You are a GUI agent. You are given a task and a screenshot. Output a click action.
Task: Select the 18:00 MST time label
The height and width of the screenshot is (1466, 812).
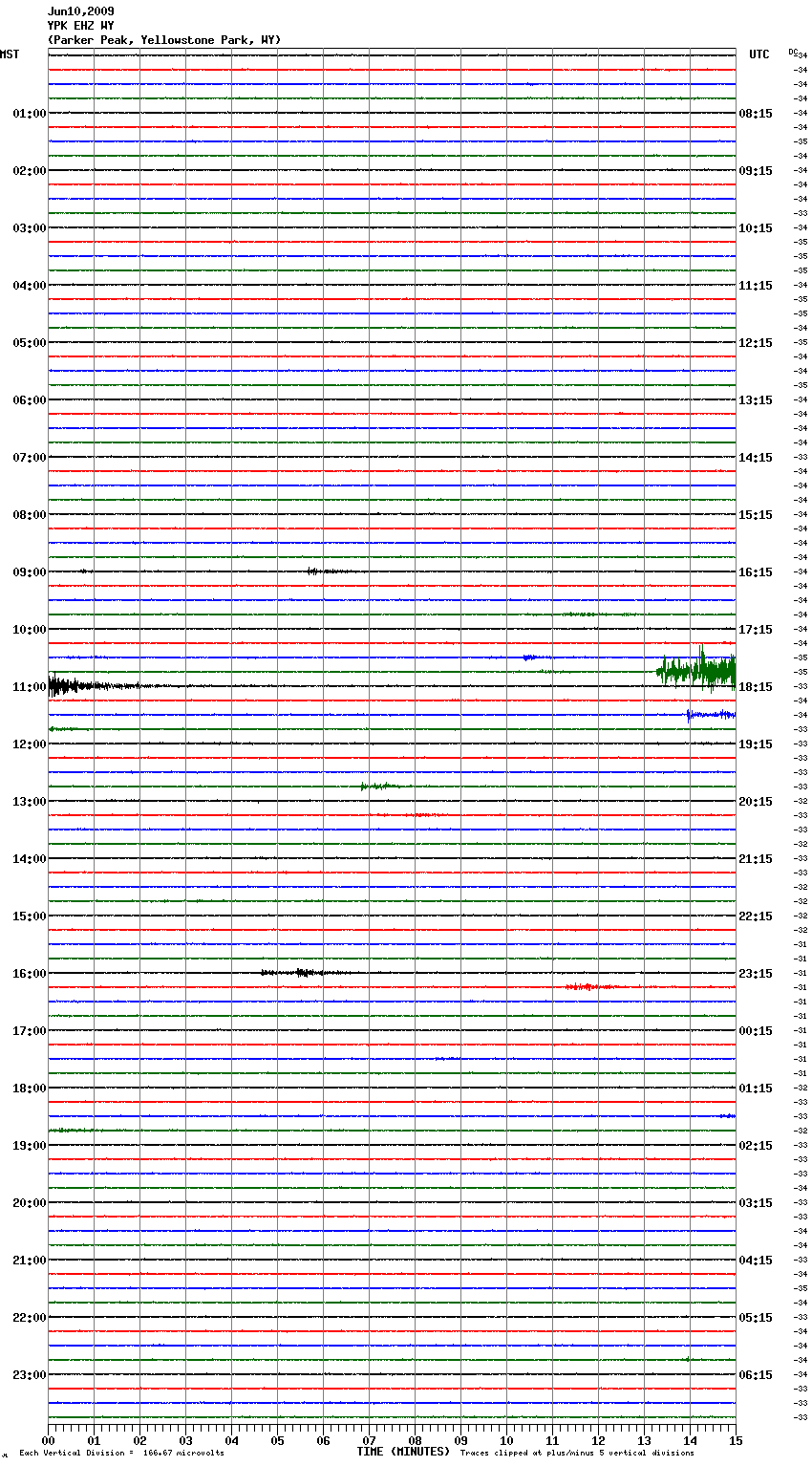tap(29, 1089)
